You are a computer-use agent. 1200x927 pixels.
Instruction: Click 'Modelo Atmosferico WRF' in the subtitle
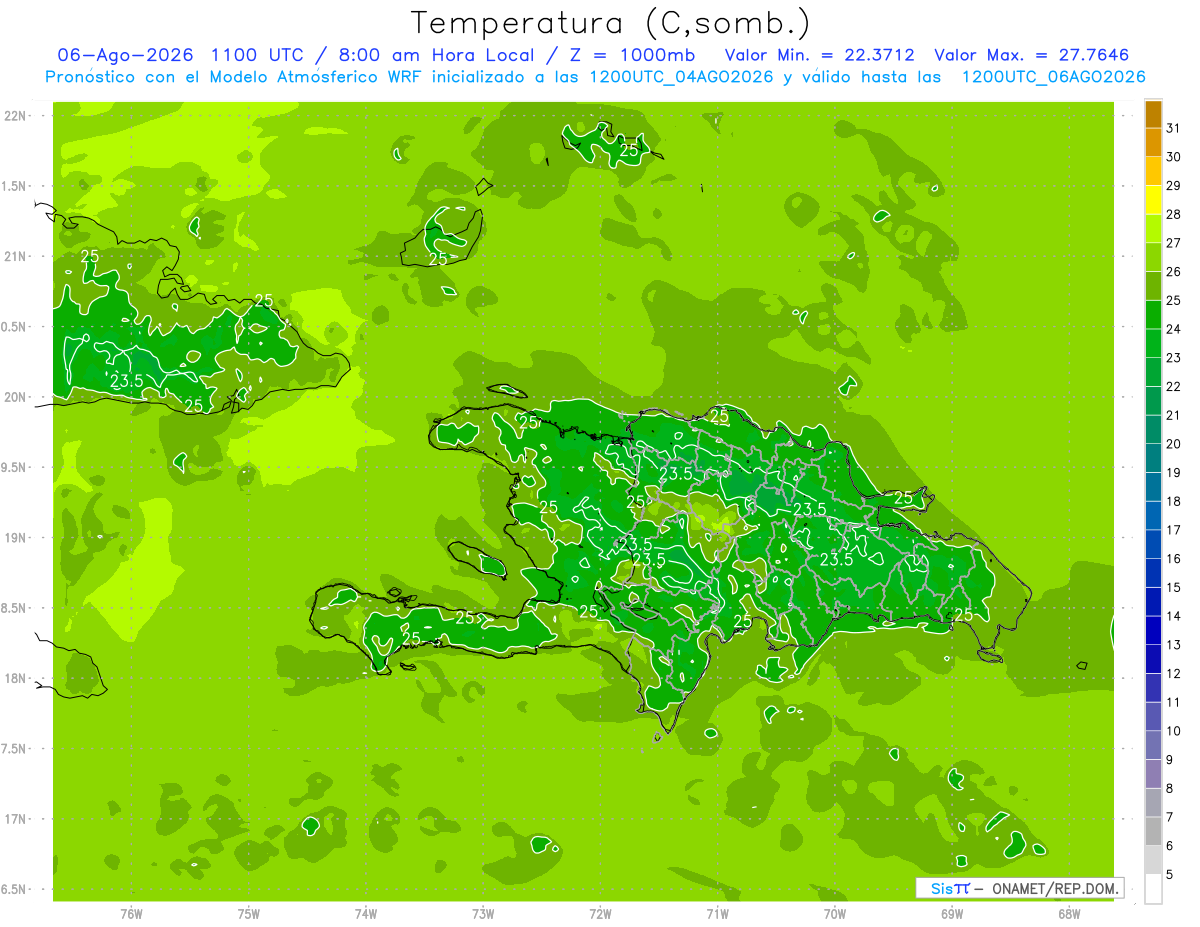329,77
